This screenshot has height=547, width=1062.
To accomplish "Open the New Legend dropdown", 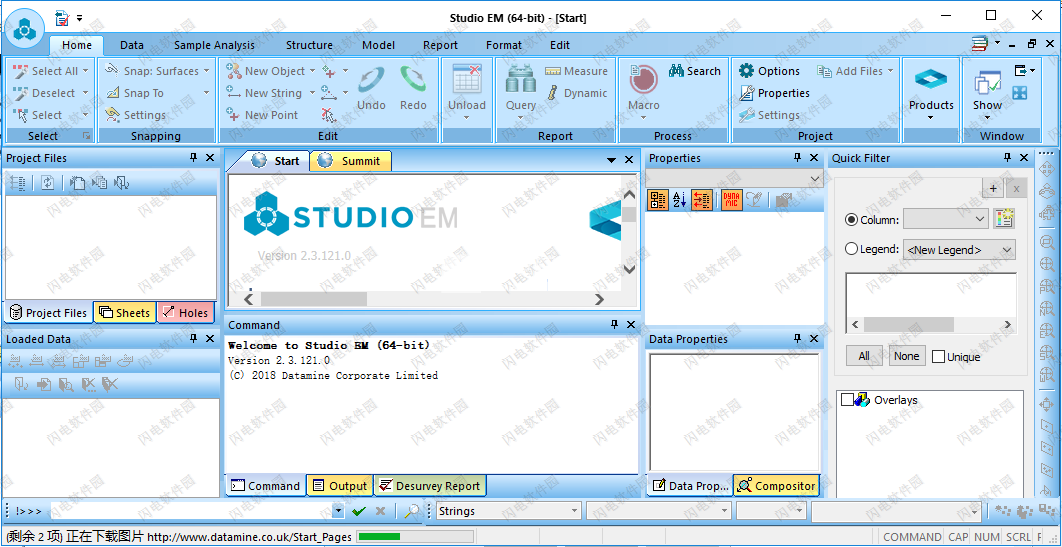I will coord(959,249).
